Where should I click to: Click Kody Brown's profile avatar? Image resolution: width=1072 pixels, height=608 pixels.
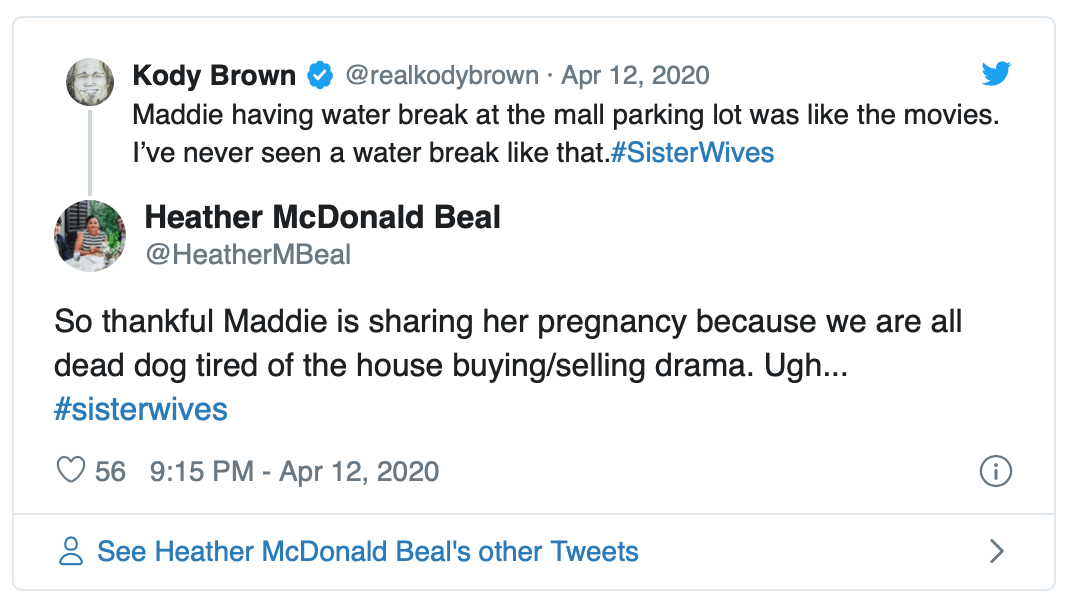[89, 81]
